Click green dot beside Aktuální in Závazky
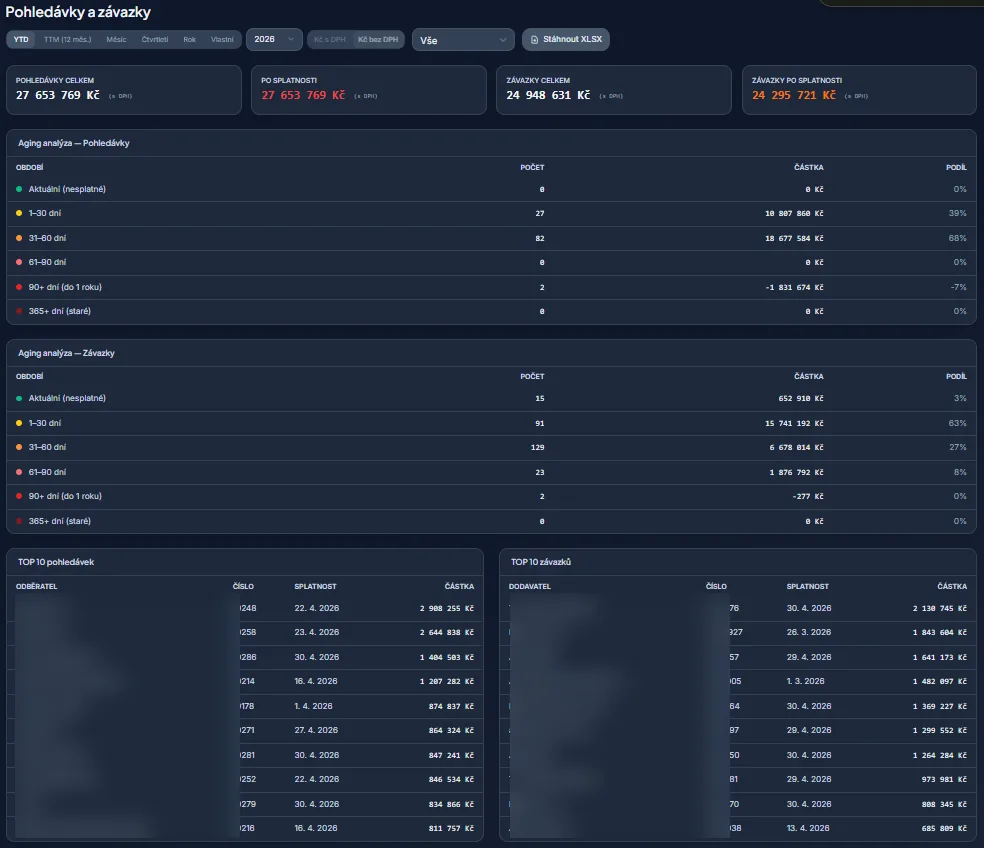984x848 pixels. 19,398
